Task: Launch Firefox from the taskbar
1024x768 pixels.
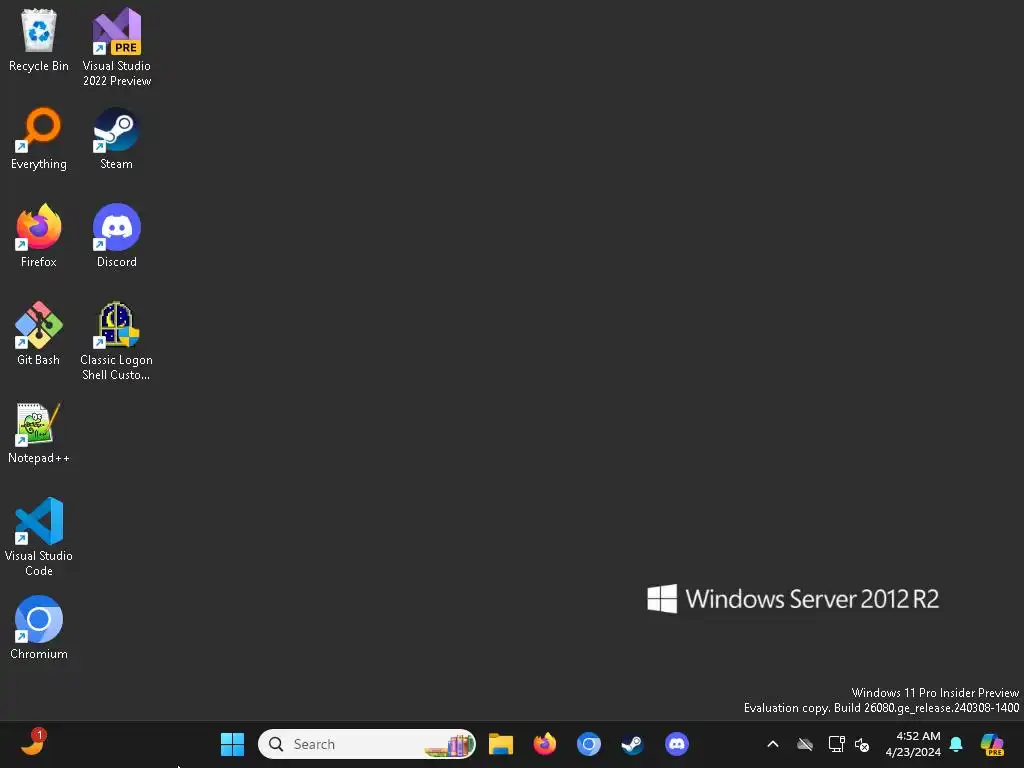Action: pos(545,744)
